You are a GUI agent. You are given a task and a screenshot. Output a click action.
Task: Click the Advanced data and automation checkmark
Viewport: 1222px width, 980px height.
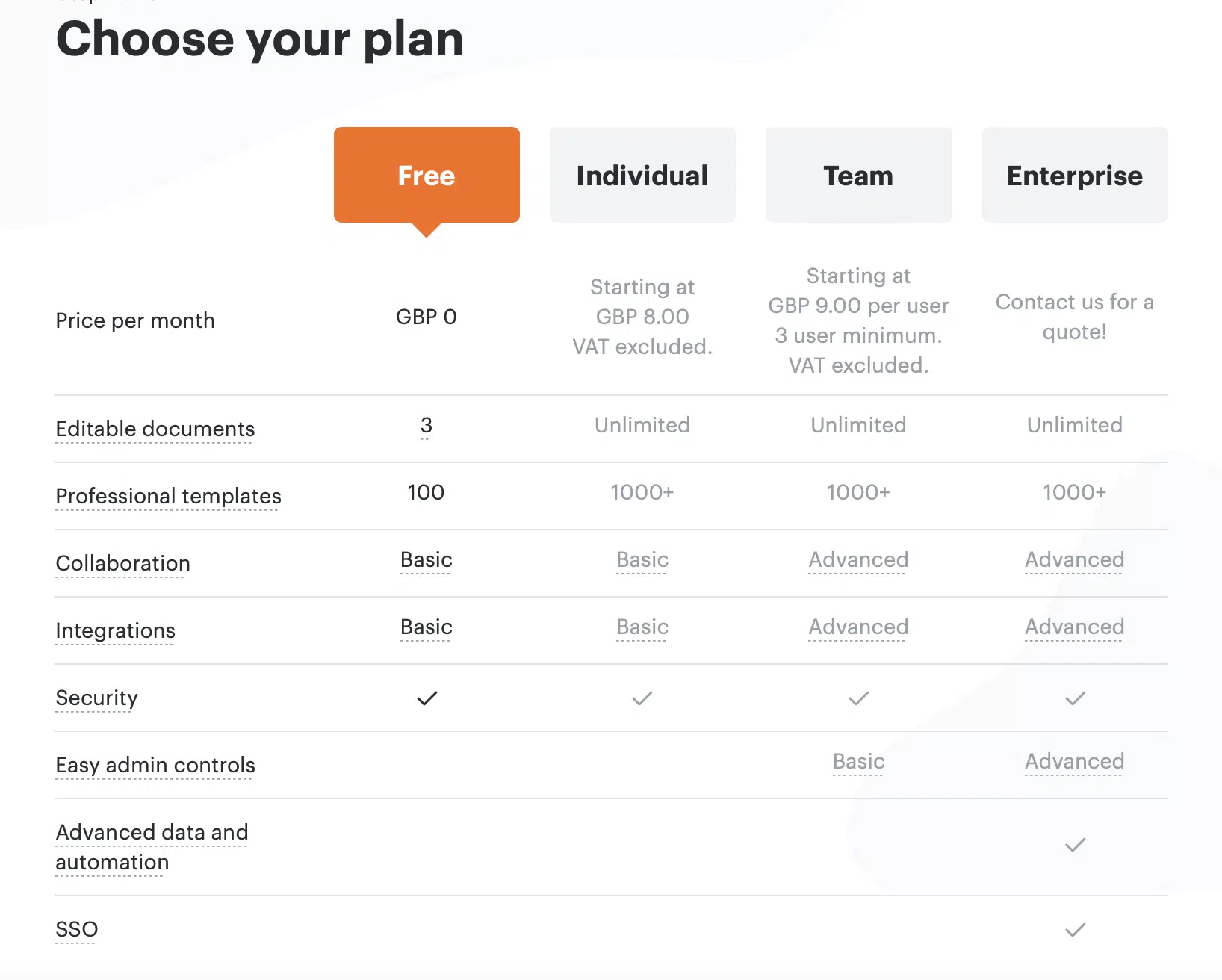[x=1075, y=845]
